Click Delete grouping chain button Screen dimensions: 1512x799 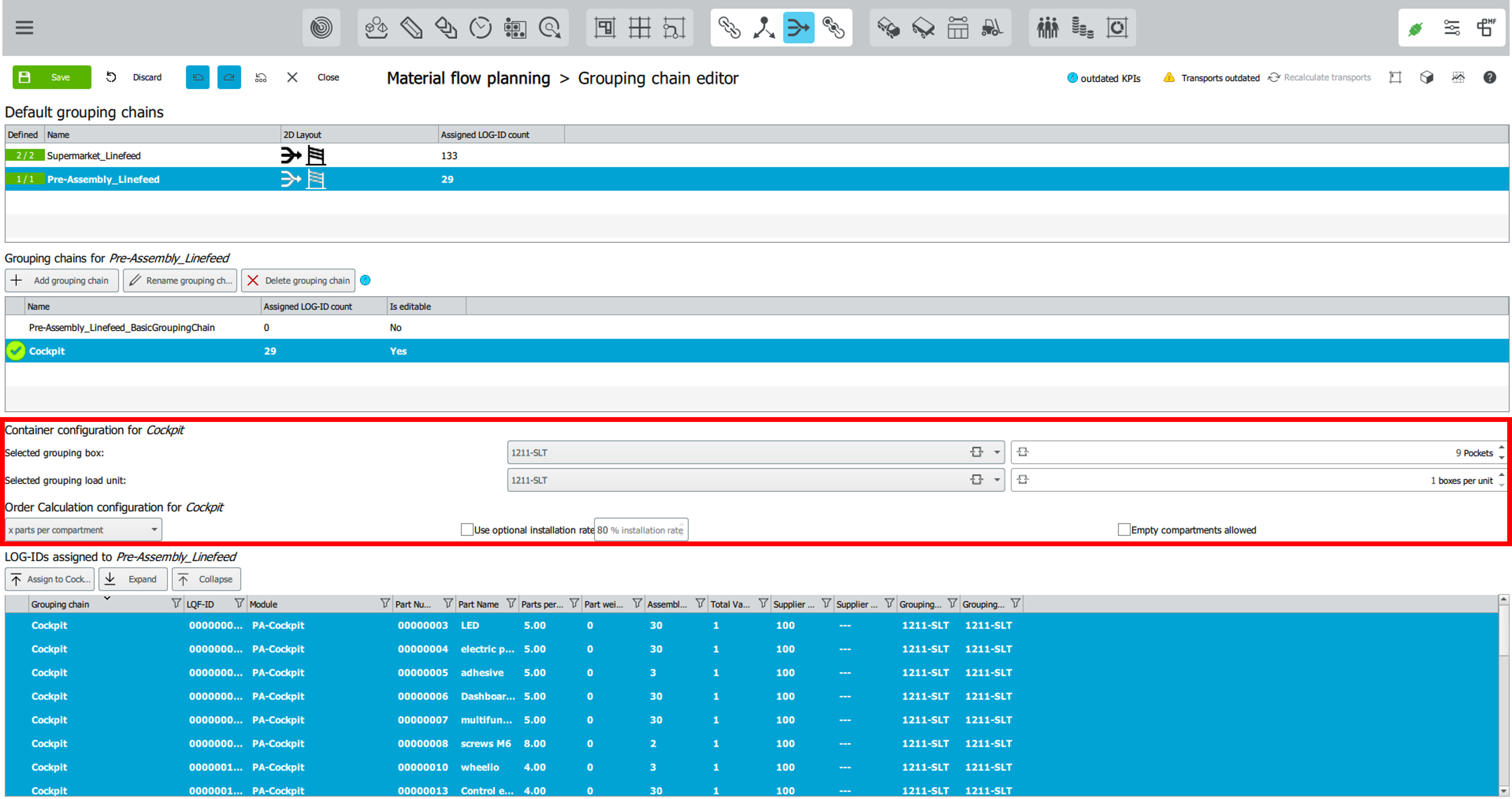[x=298, y=280]
